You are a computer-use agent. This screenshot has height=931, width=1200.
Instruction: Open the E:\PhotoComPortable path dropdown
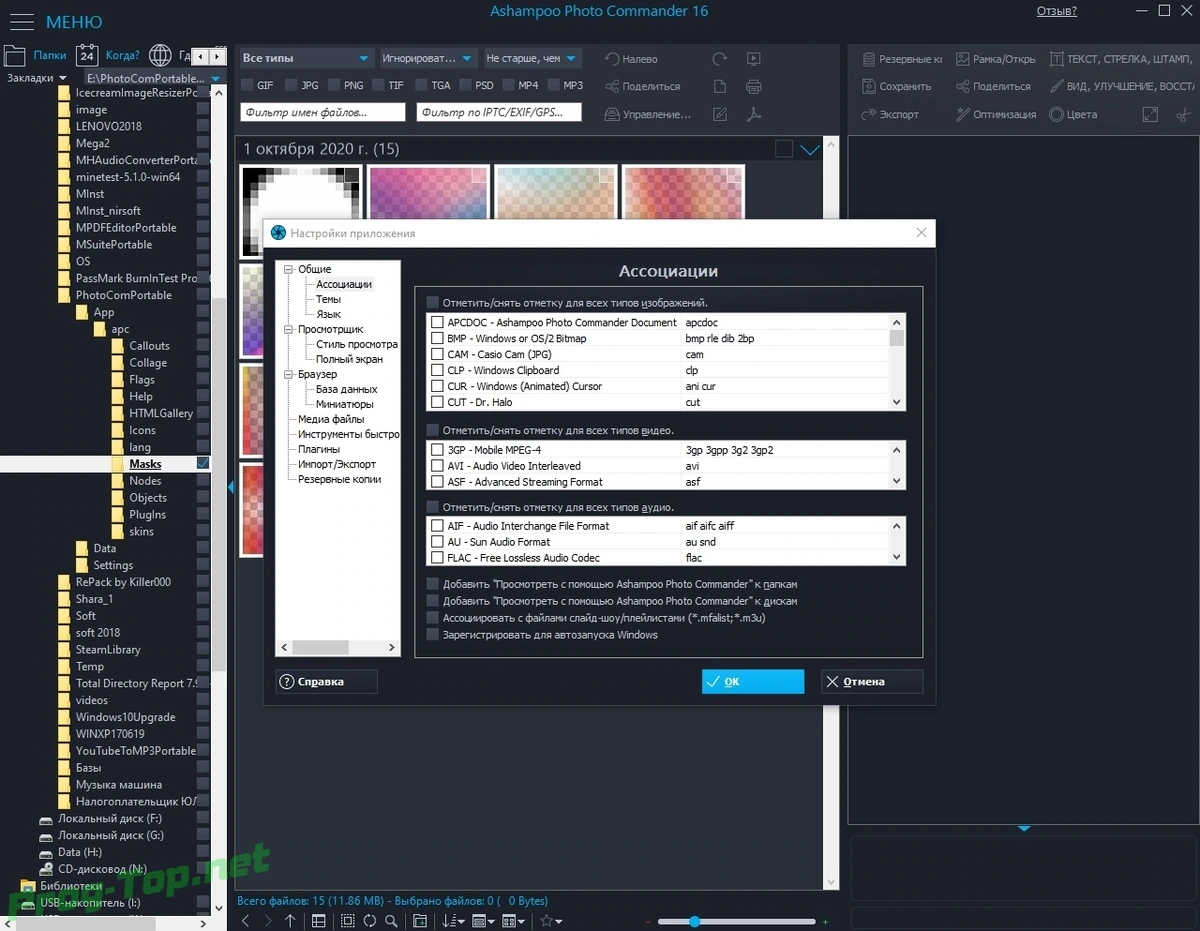[154, 78]
